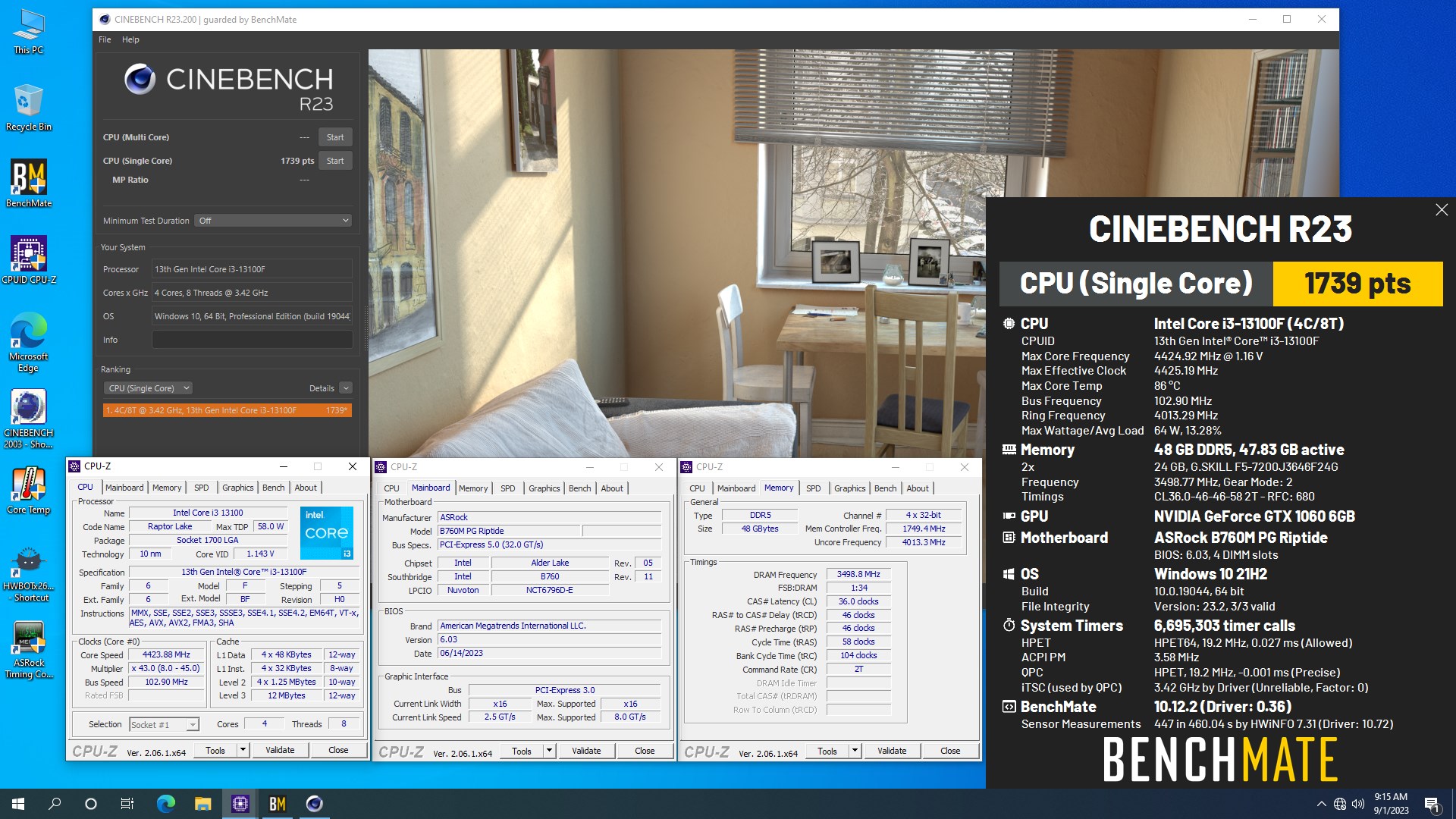Viewport: 1456px width, 819px height.
Task: Click Close button in middle CPU-Z window
Action: tap(645, 751)
